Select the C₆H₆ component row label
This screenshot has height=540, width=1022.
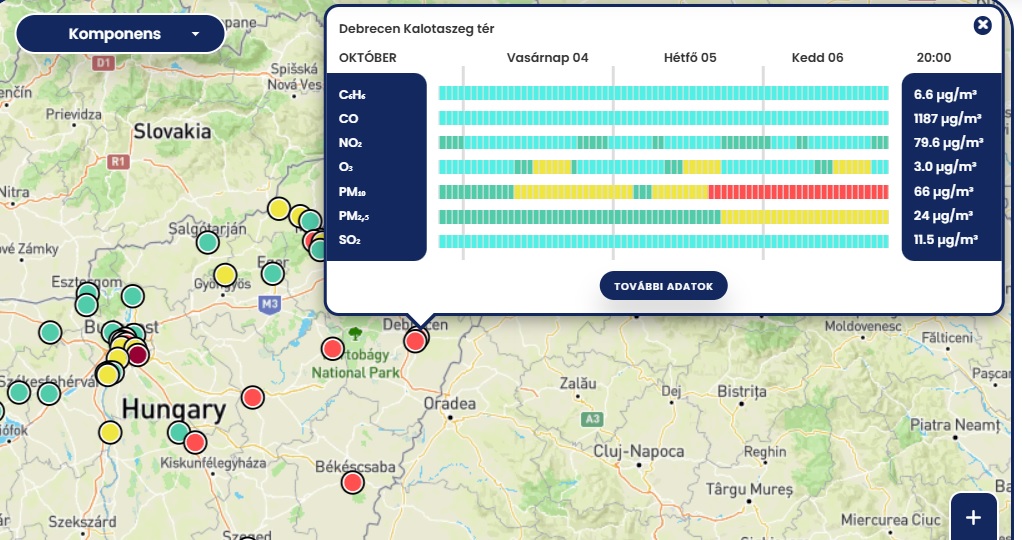(352, 95)
